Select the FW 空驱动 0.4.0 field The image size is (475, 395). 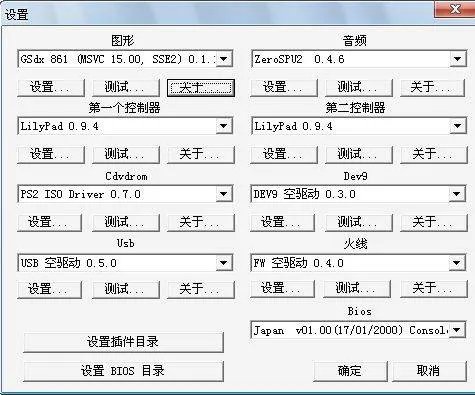(358, 263)
